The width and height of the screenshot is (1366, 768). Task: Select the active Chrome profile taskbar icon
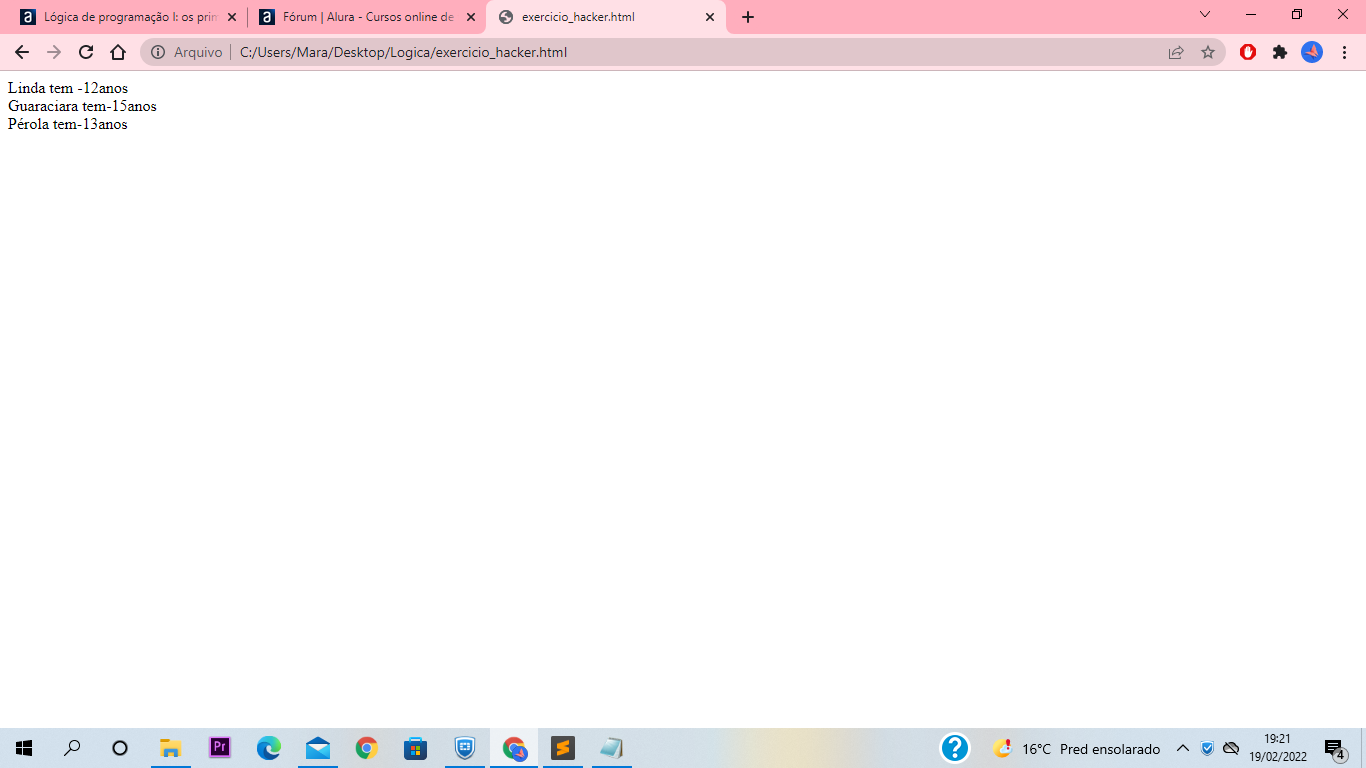tap(514, 748)
